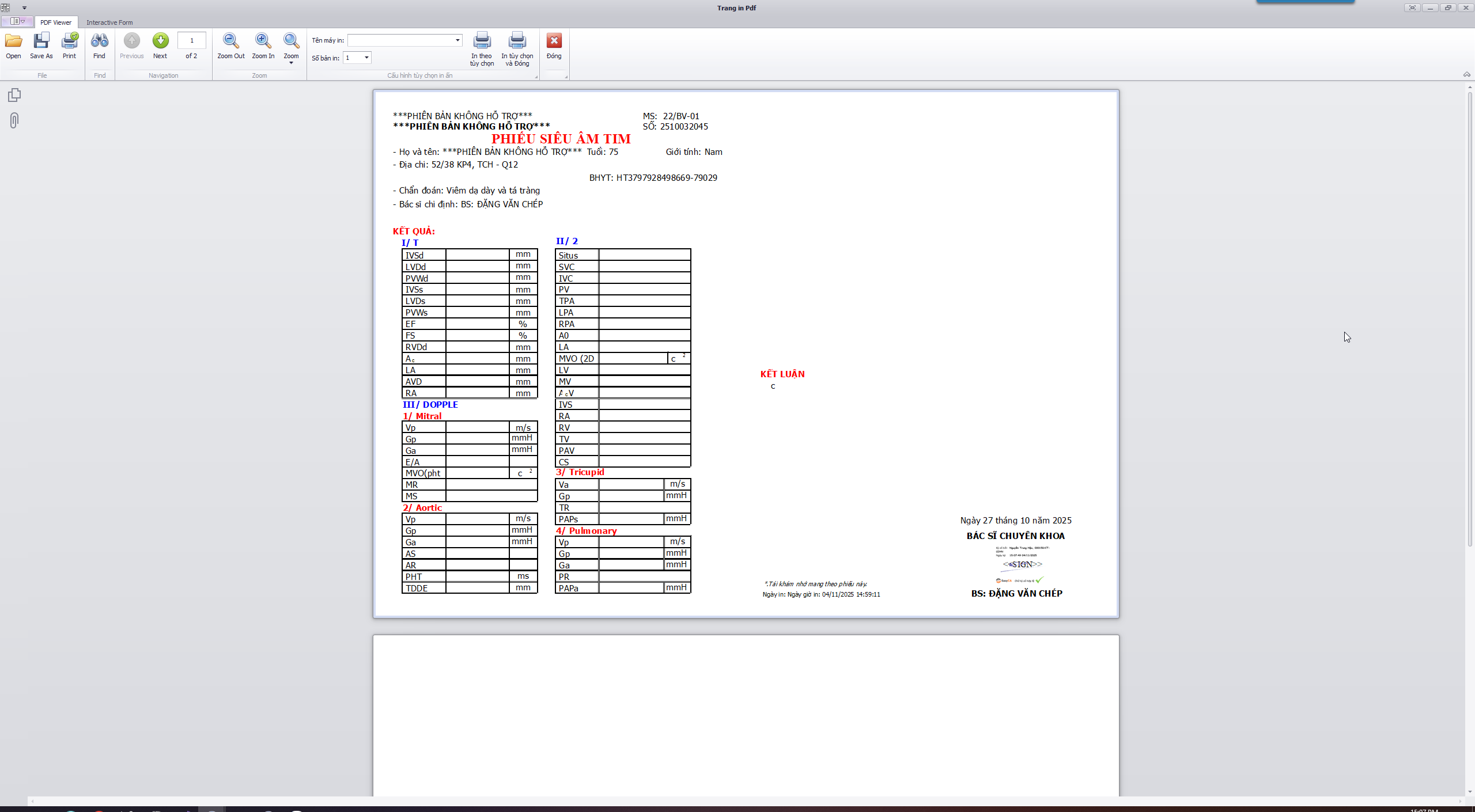Expand the Tên máy in dropdown

(x=457, y=40)
